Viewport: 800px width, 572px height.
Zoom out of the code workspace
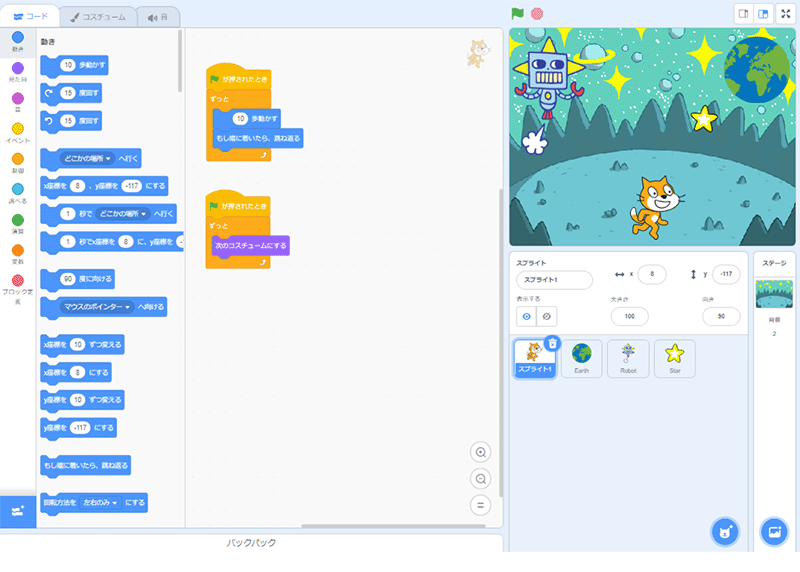(481, 478)
